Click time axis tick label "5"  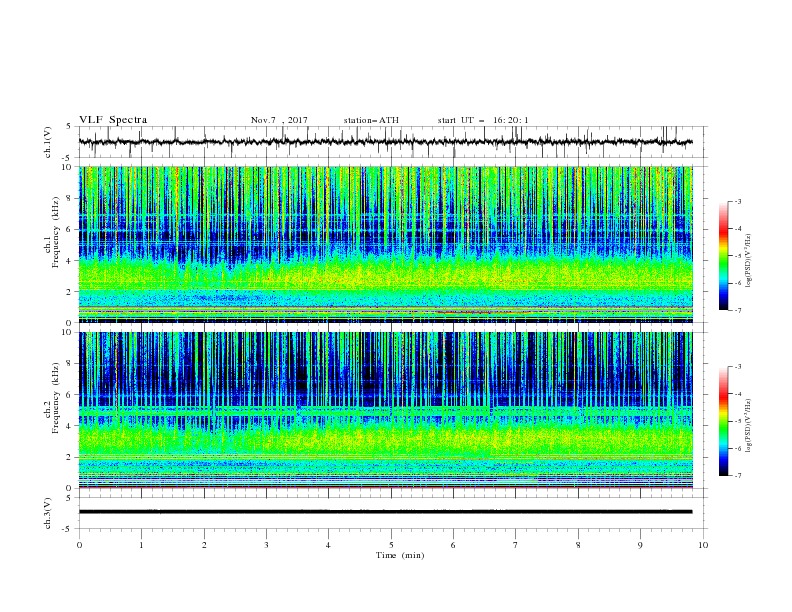pyautogui.click(x=391, y=545)
